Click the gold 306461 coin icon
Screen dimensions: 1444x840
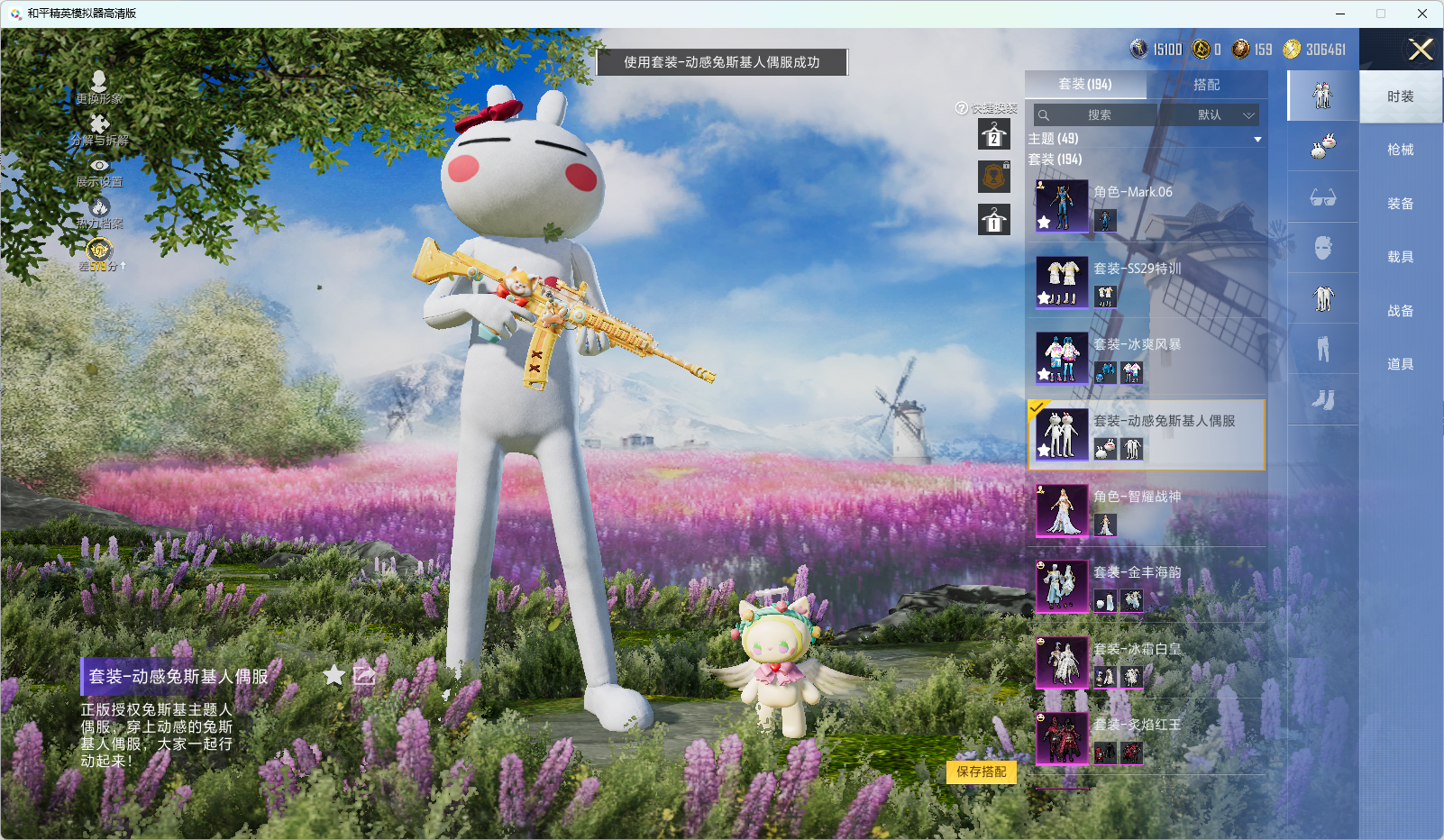1292,49
